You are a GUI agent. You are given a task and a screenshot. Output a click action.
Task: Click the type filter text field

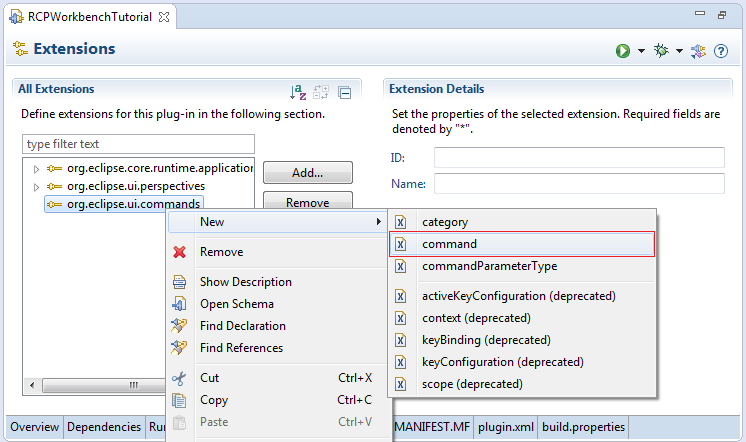coord(138,144)
